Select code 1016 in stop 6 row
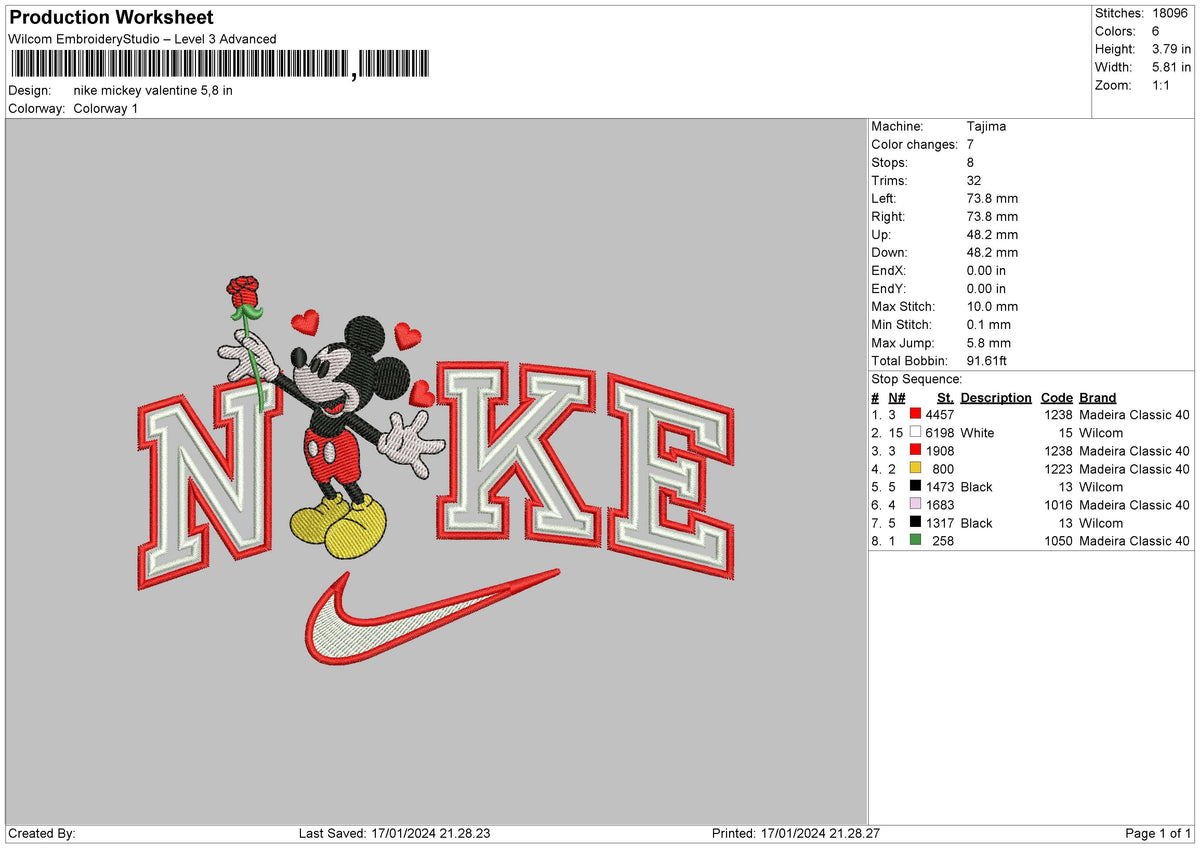 point(1058,505)
